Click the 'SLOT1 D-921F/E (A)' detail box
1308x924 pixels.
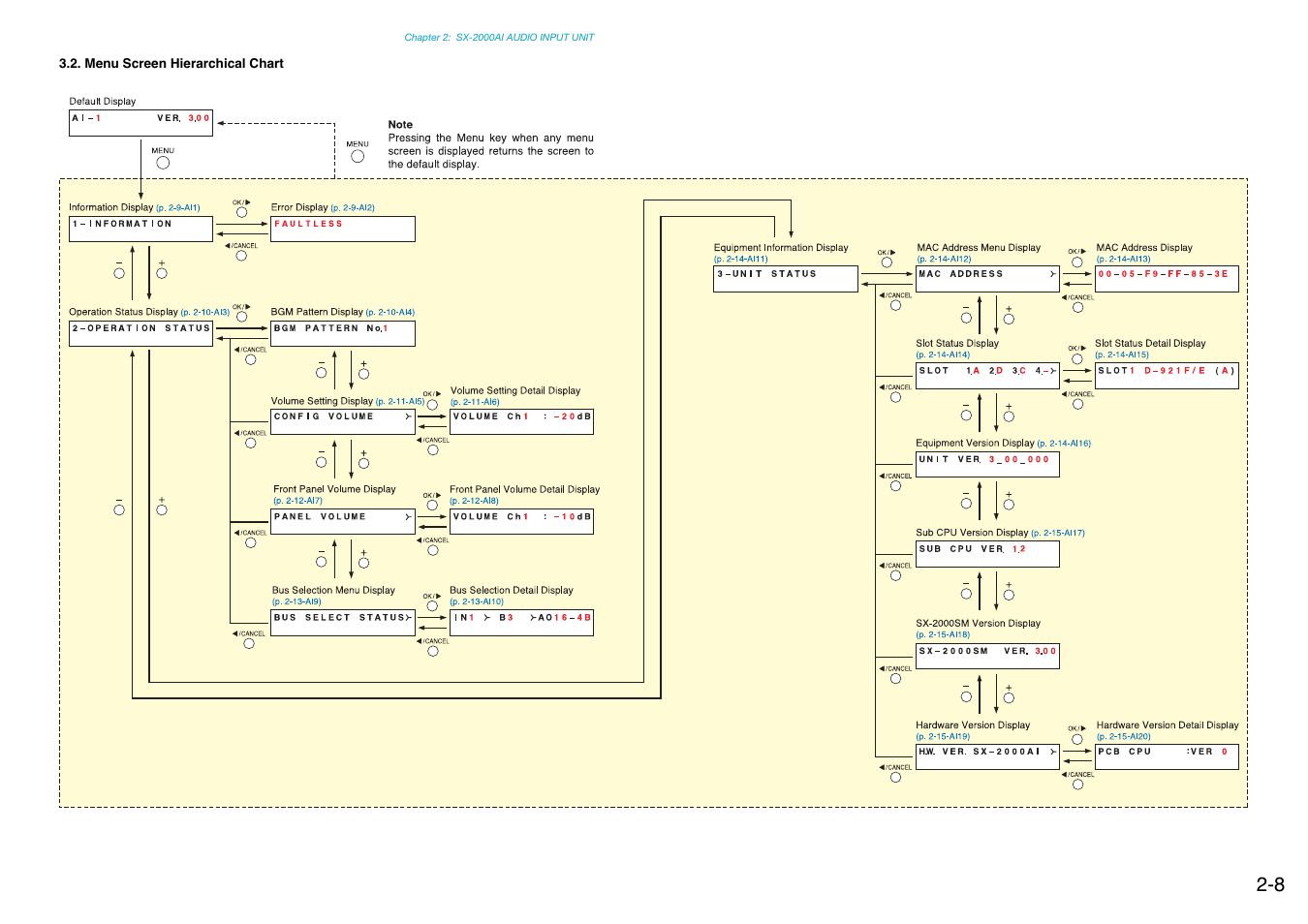1167,376
